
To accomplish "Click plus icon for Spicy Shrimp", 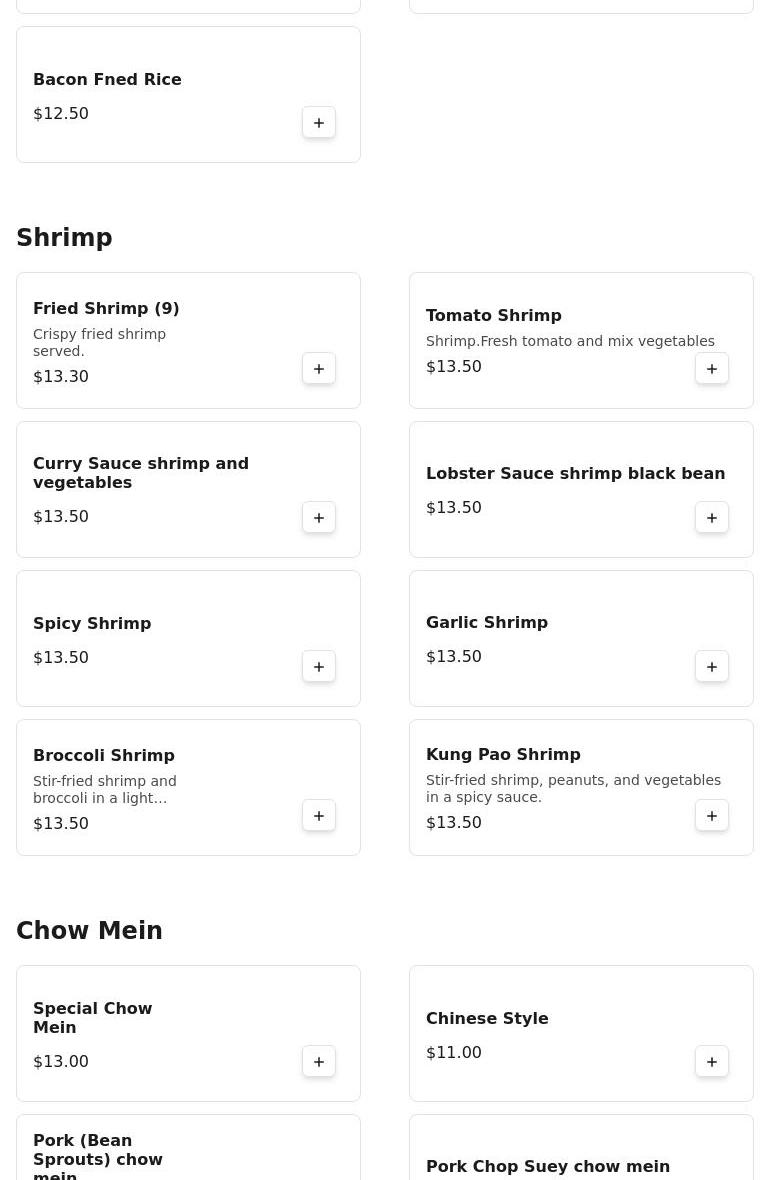I will (319, 667).
